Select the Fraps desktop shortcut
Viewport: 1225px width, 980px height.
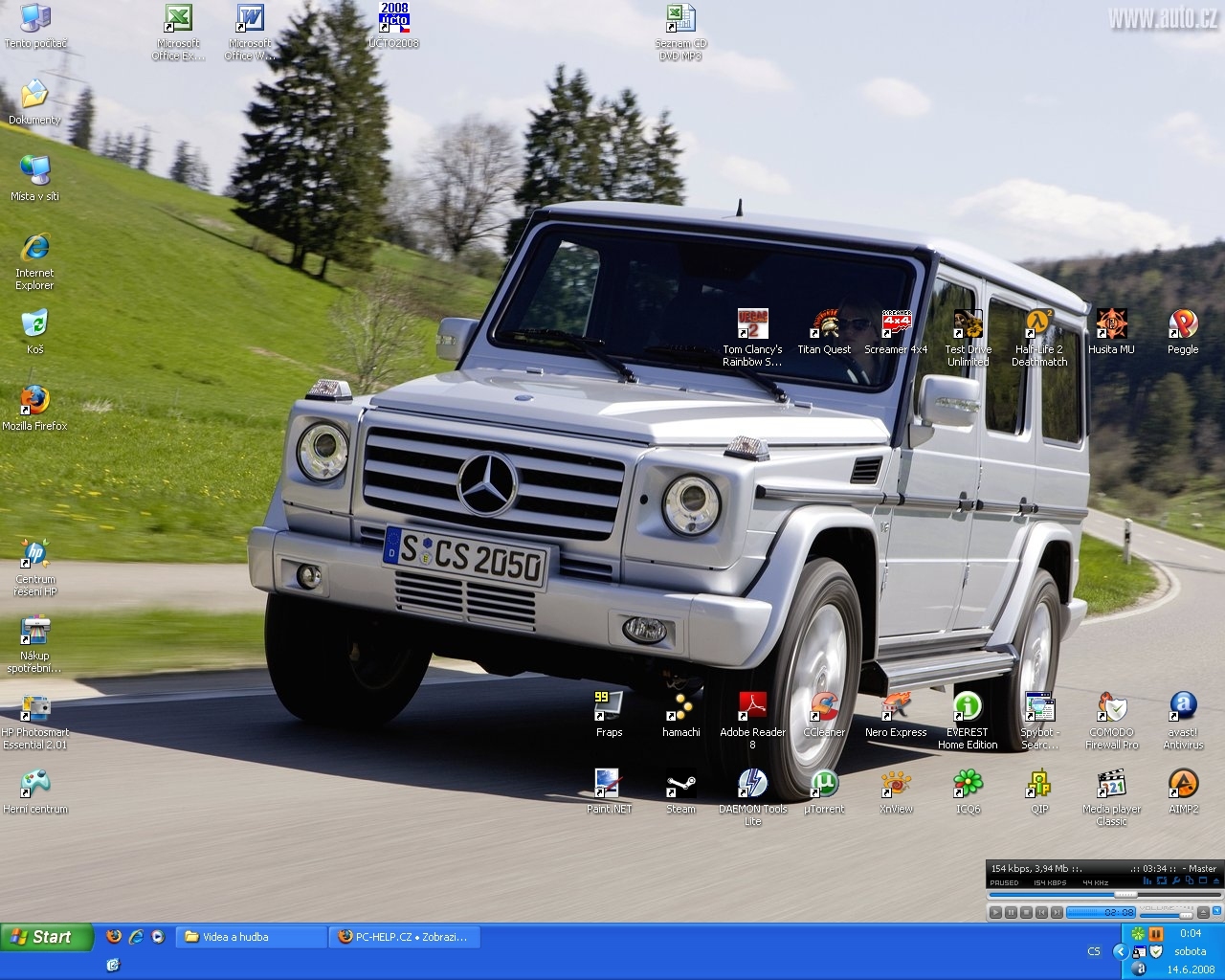[x=609, y=716]
